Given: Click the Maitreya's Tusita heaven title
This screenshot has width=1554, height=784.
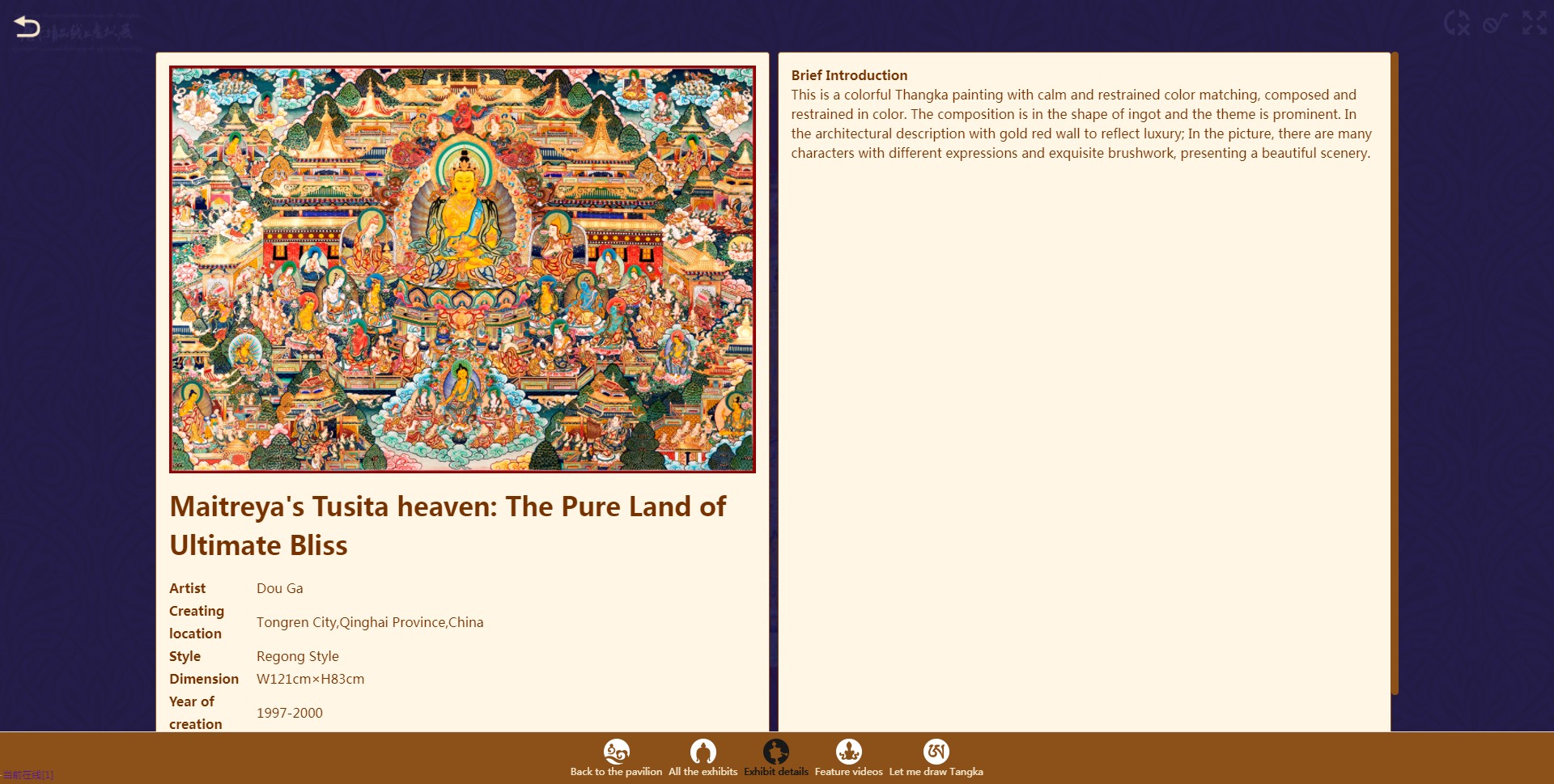Looking at the screenshot, I should point(448,526).
